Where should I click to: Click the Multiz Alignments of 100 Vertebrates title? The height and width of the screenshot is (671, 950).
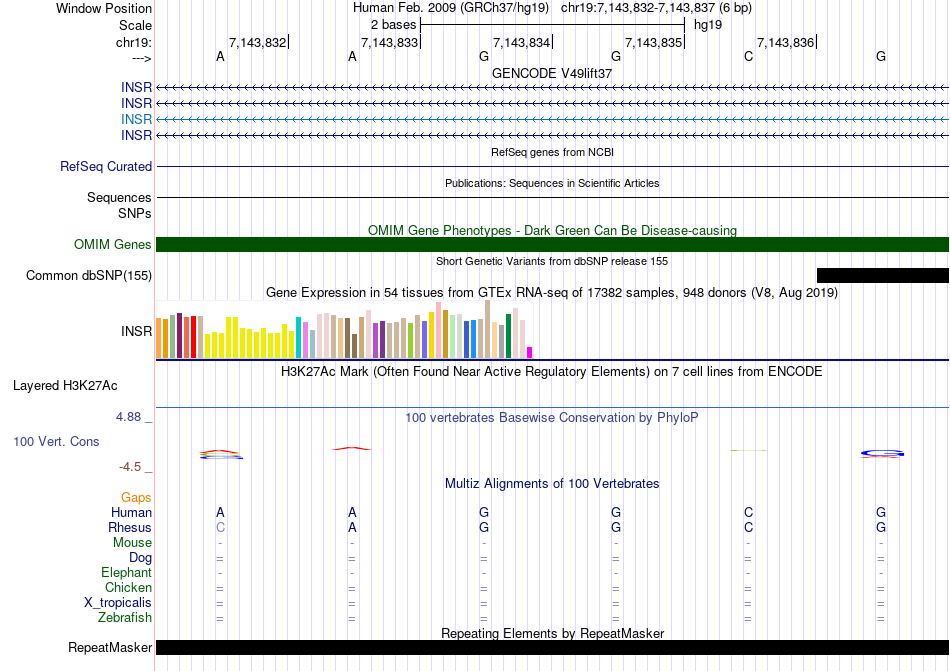(552, 483)
